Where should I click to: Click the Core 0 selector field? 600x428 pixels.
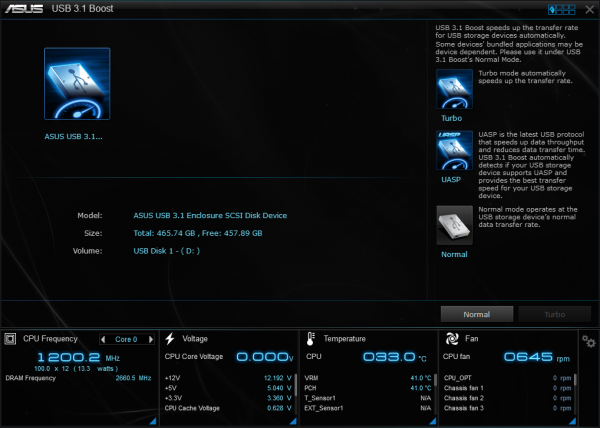coord(126,339)
